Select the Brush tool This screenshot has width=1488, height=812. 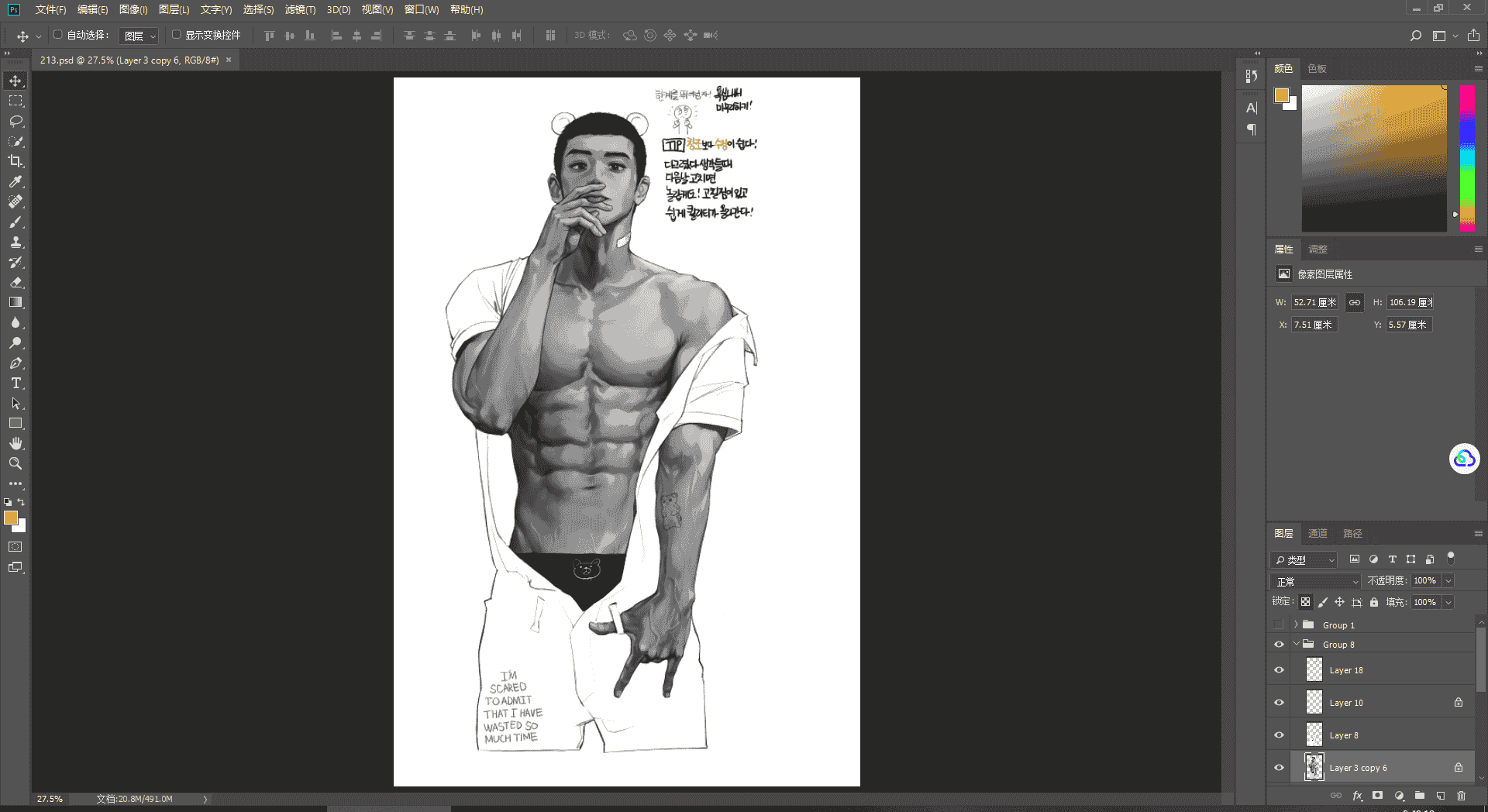click(15, 222)
